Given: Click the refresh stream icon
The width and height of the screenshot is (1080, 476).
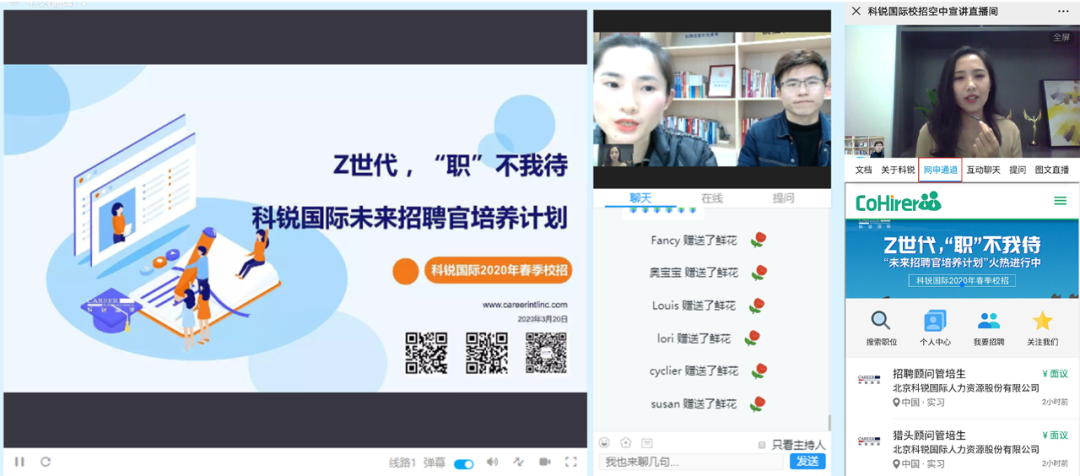Looking at the screenshot, I should pyautogui.click(x=45, y=462).
